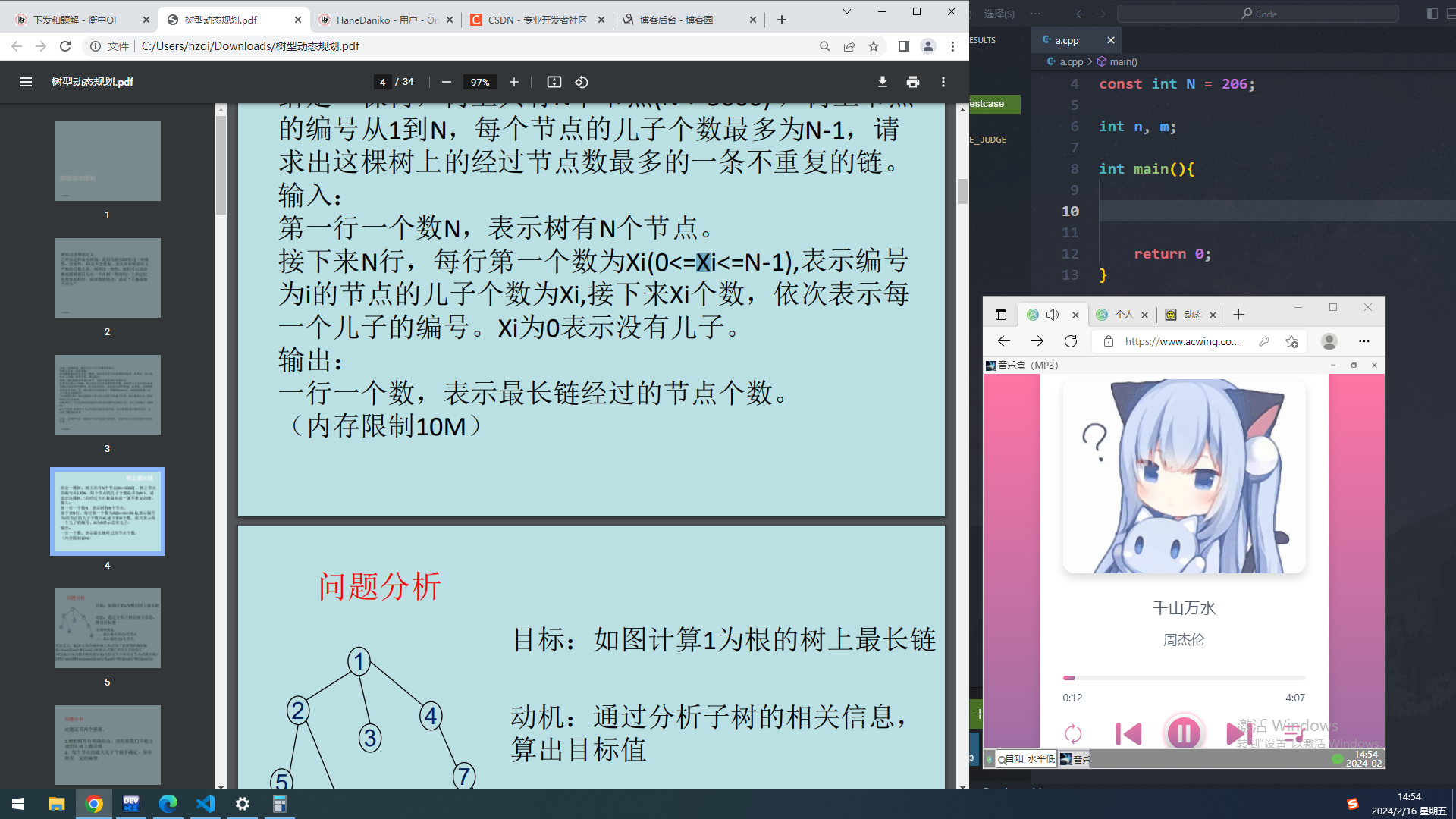Fit PDF page to width
The height and width of the screenshot is (819, 1456).
tap(554, 82)
